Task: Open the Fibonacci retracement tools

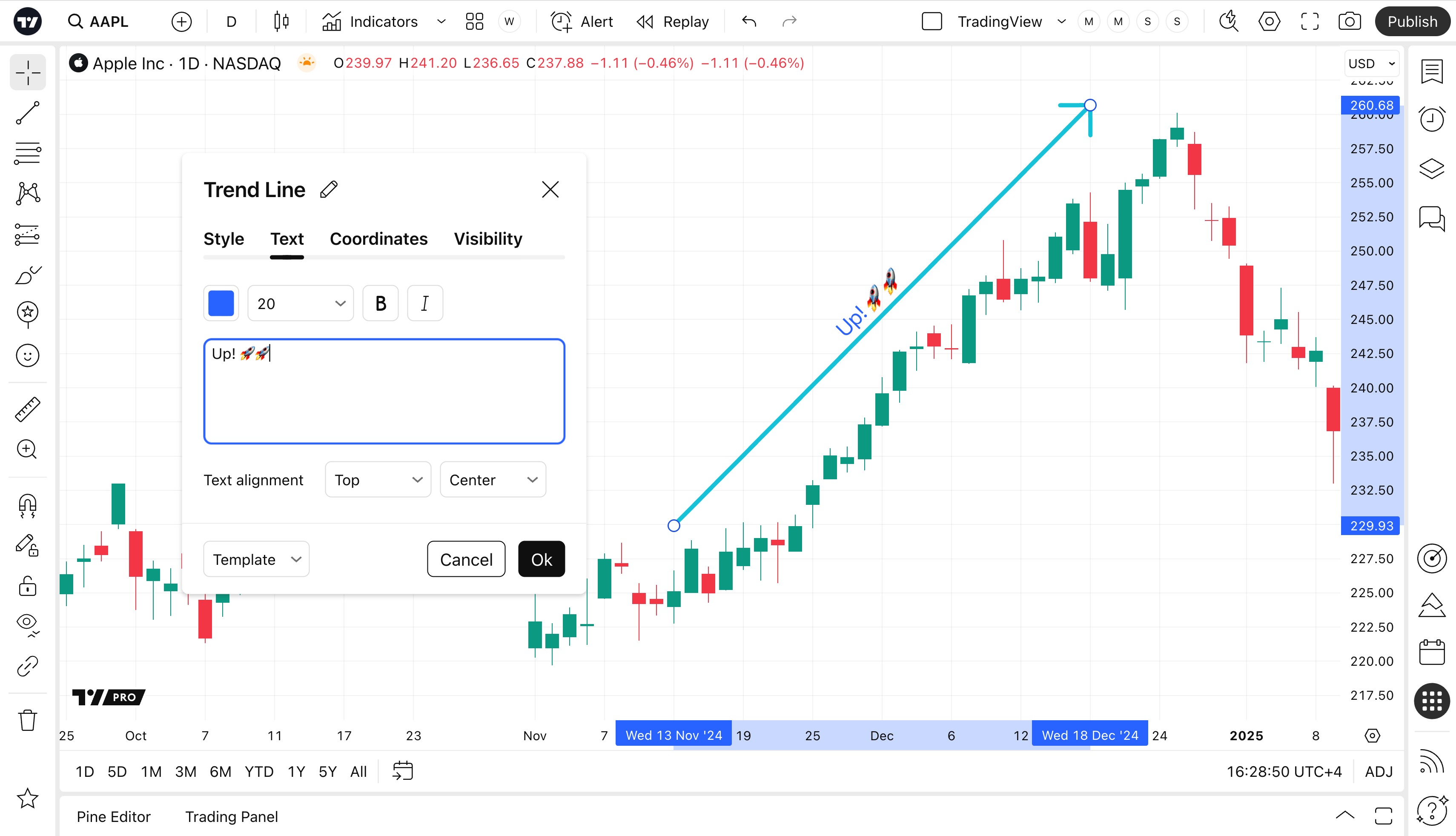Action: tap(28, 153)
